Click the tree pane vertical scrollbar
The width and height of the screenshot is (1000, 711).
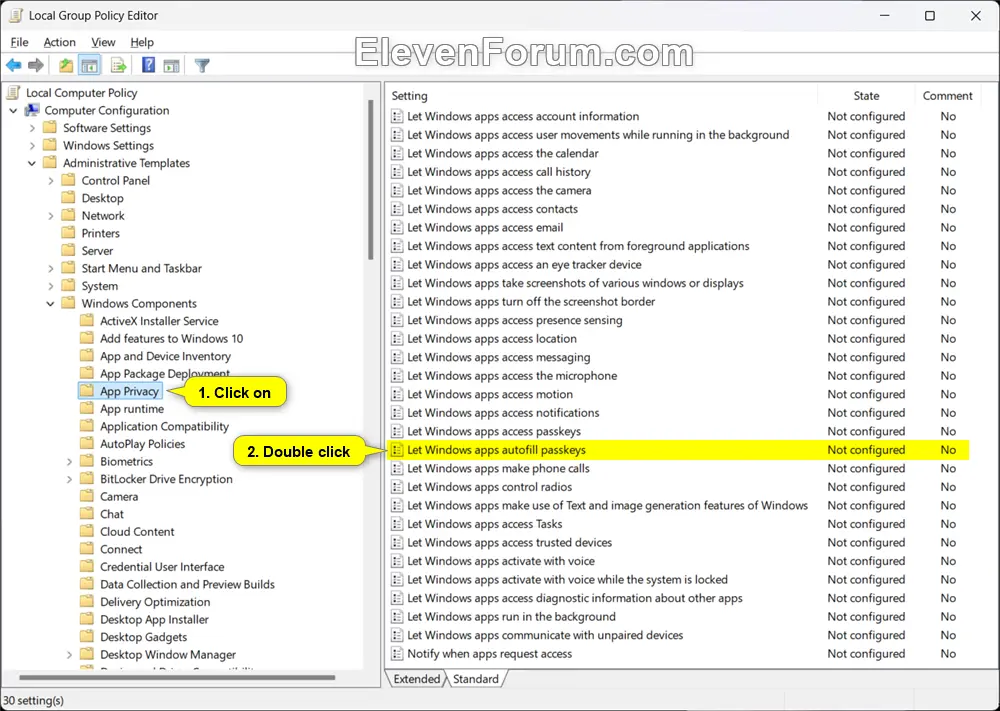[371, 179]
